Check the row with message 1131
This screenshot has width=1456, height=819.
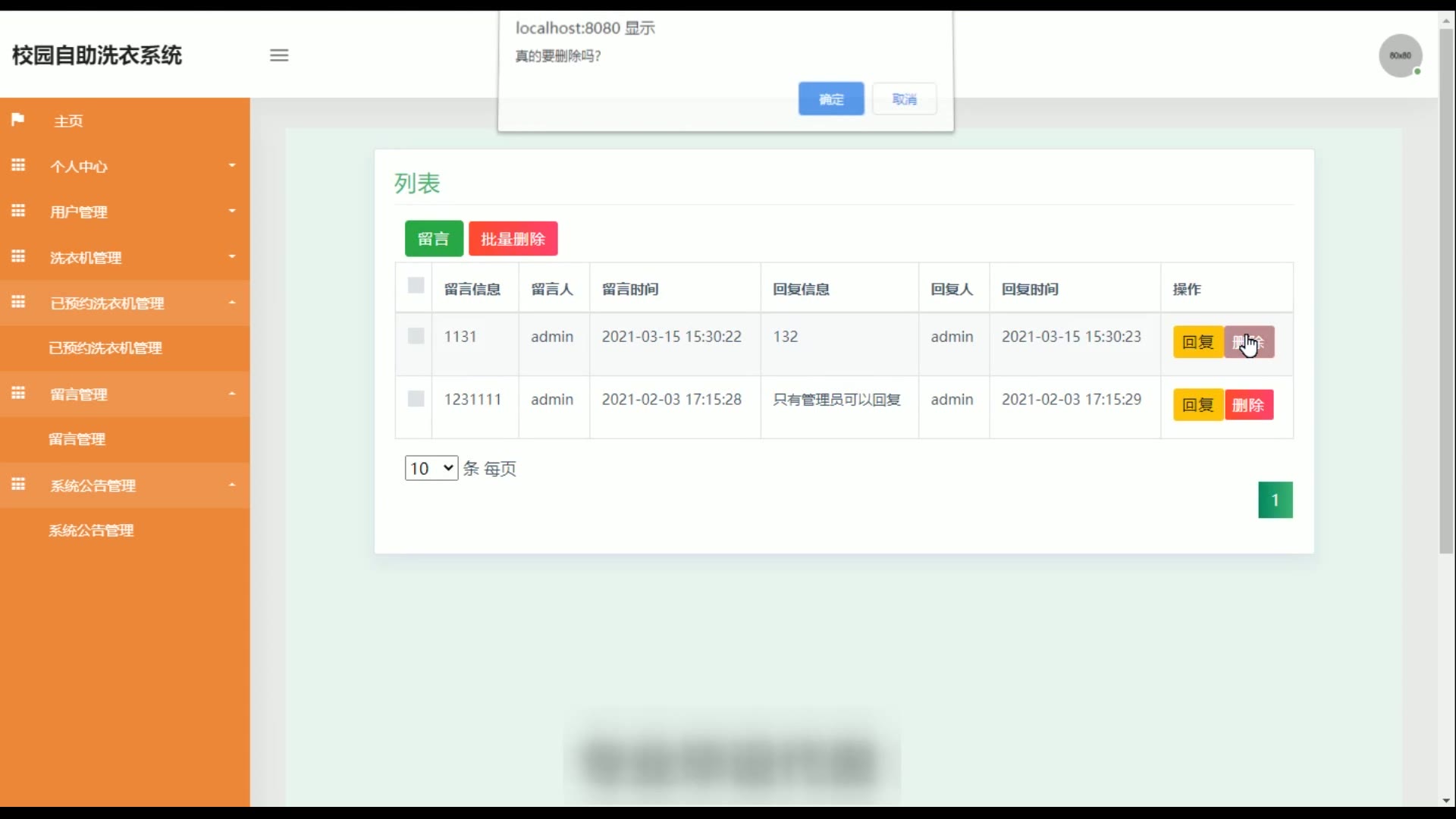coord(416,336)
